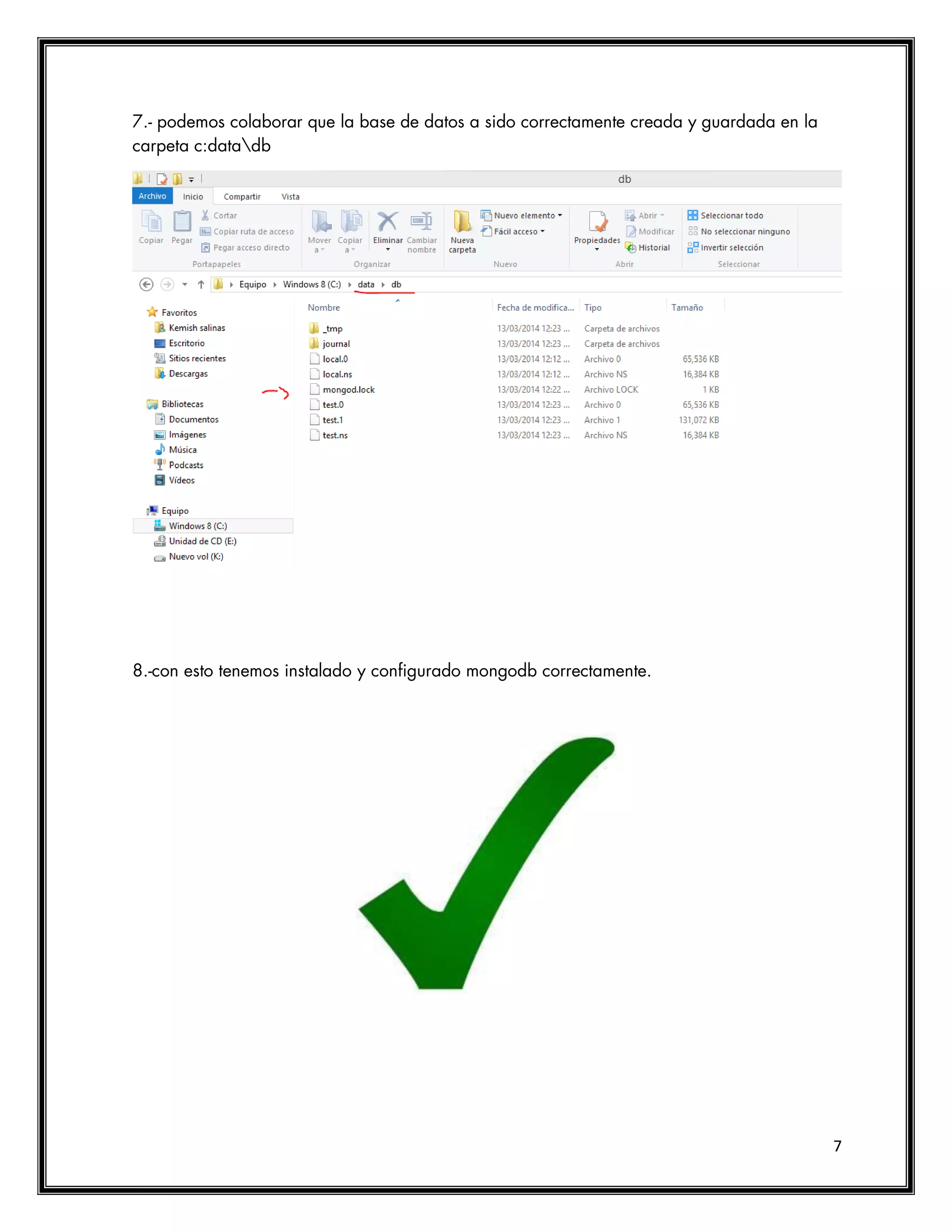This screenshot has width=952, height=1232.
Task: Open recent locations dropdown arrow
Action: pos(185,285)
